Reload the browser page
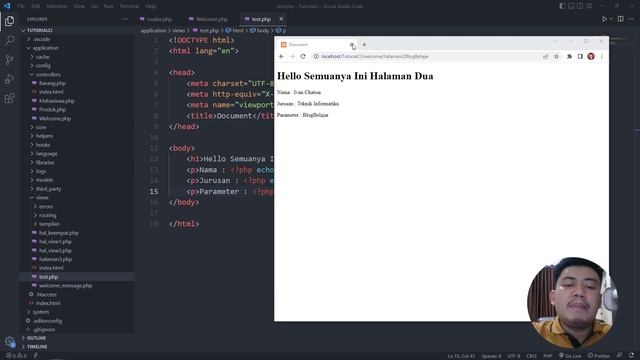This screenshot has width=640, height=360. tap(303, 56)
